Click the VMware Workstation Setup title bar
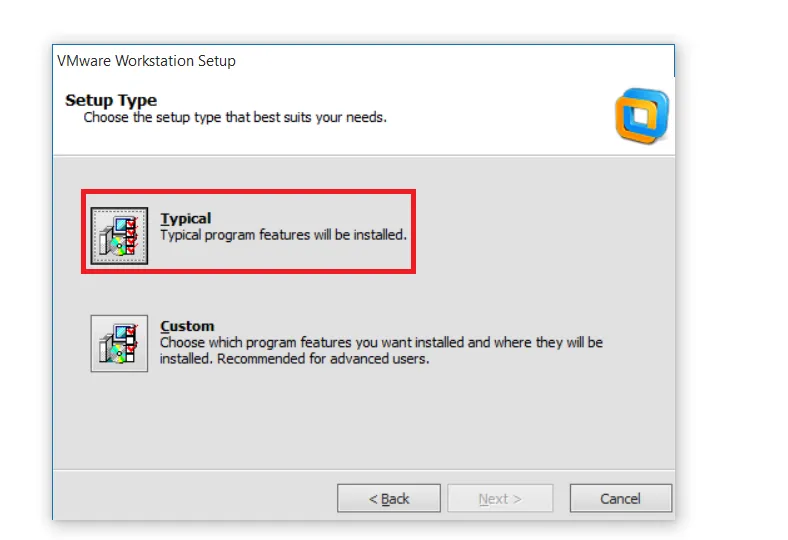The image size is (788, 540). 146,61
